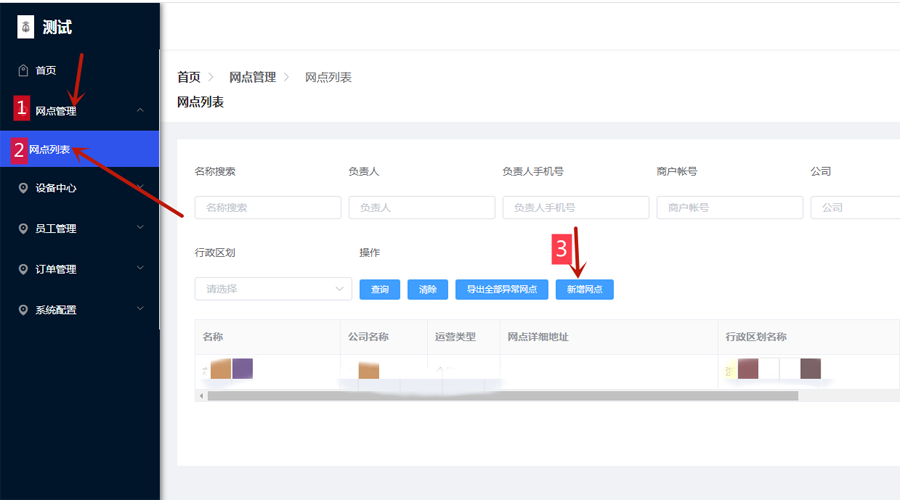Click the 员工管理 location pin icon
Viewport: 900px width, 500px height.
23,229
